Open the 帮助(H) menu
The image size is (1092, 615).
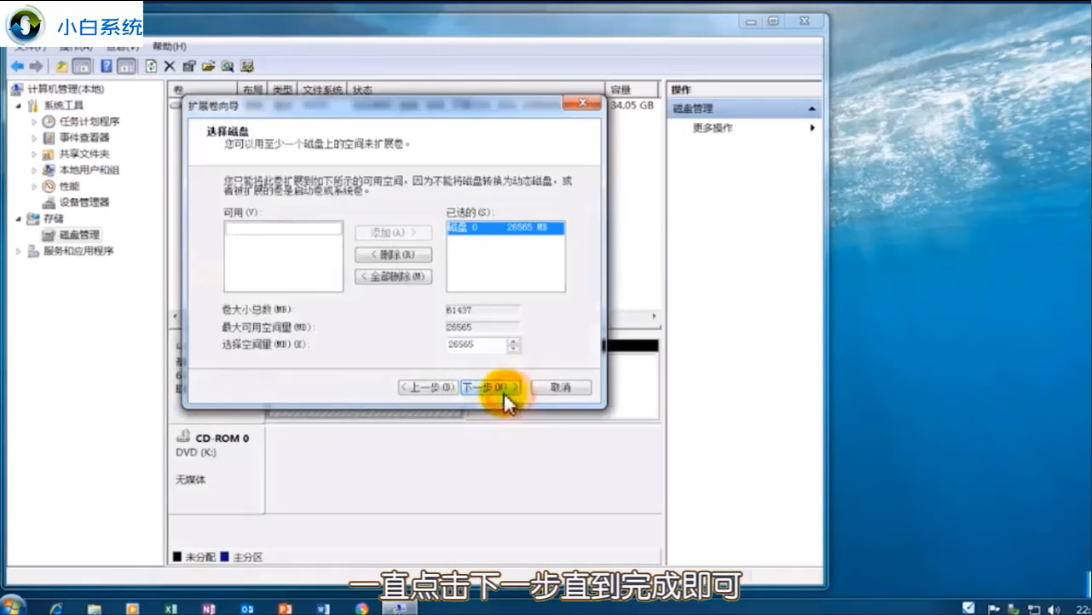(169, 46)
